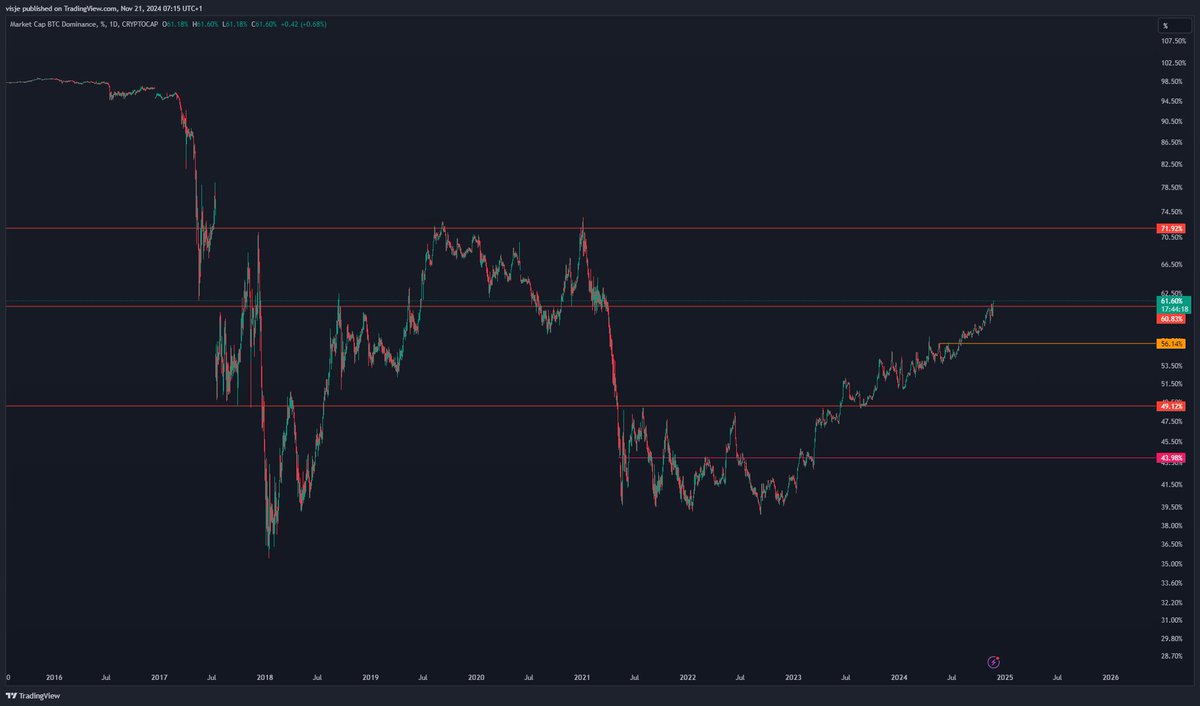Screen dimensions: 1200x706
Task: Click the 17:44:18 bar countdown timer
Action: [x=1172, y=309]
